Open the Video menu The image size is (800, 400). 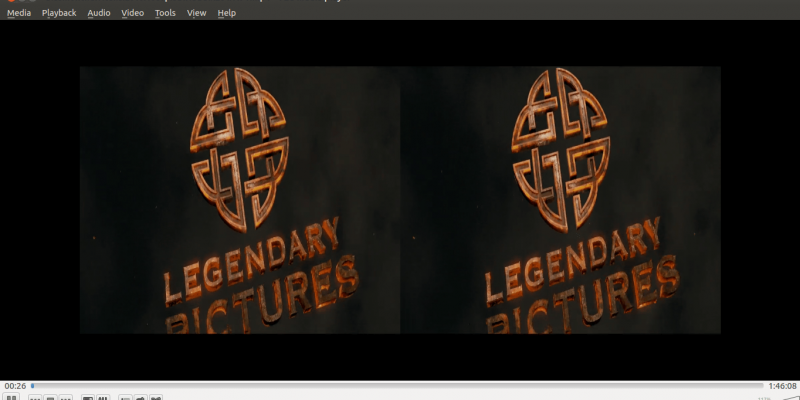coord(133,13)
